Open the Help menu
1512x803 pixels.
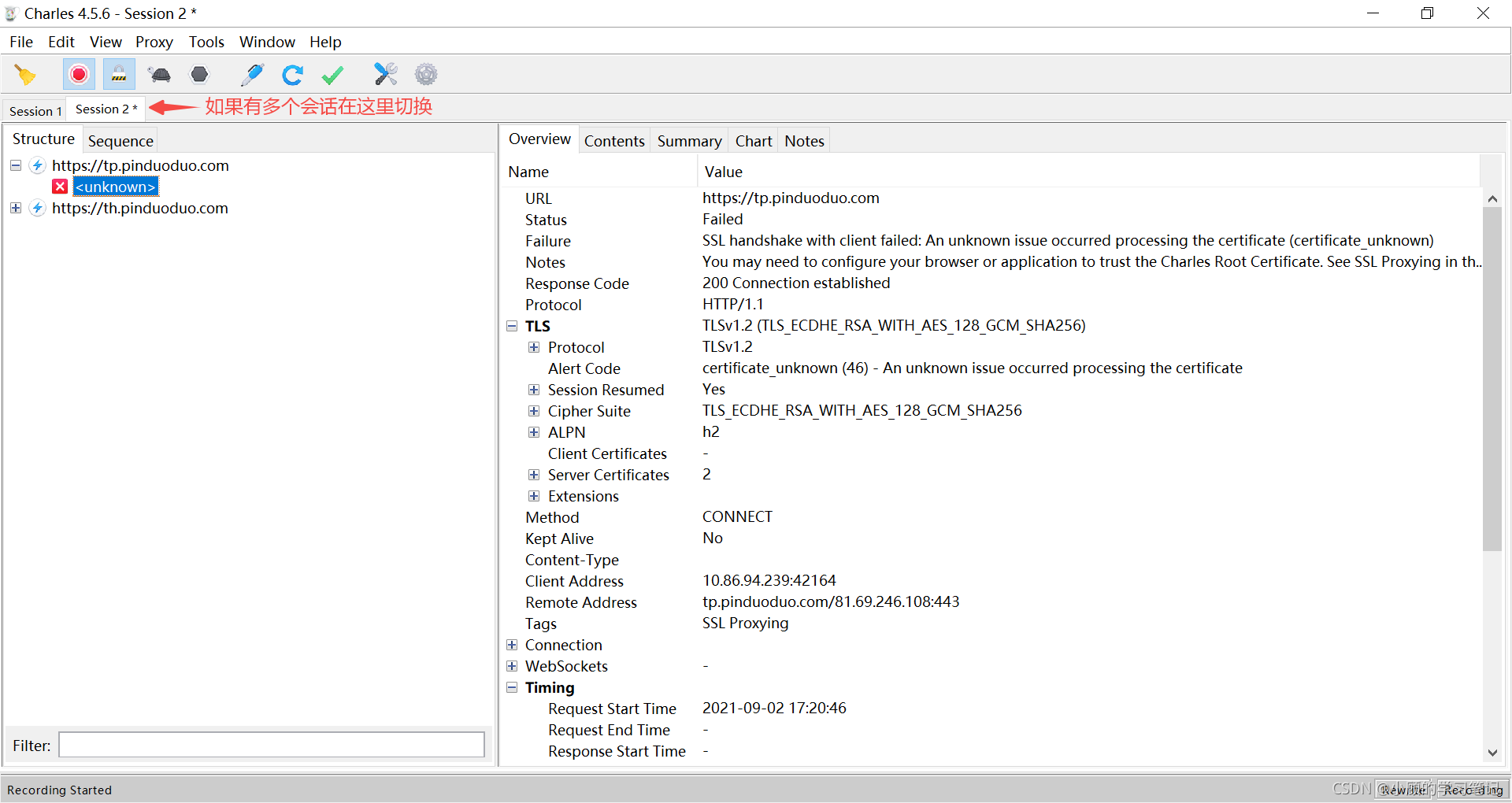[325, 42]
